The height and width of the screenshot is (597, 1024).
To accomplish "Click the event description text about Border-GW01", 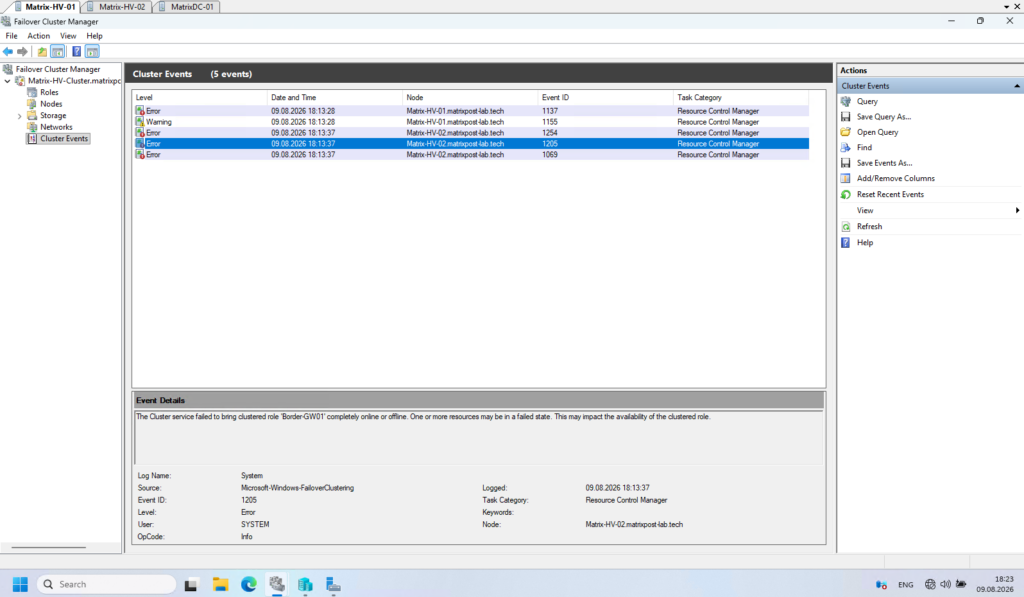I will coord(423,417).
